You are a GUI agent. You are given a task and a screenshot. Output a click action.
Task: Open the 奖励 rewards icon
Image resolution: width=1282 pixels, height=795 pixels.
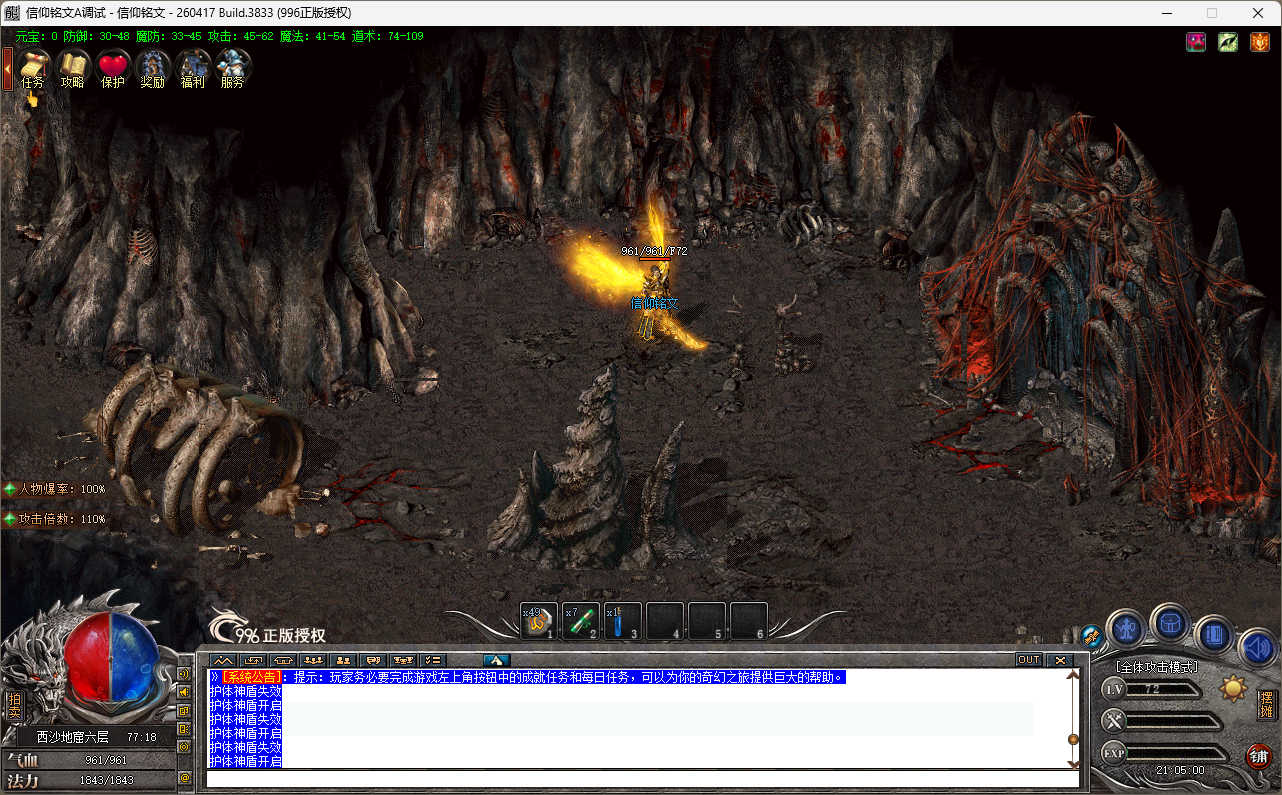[x=153, y=67]
